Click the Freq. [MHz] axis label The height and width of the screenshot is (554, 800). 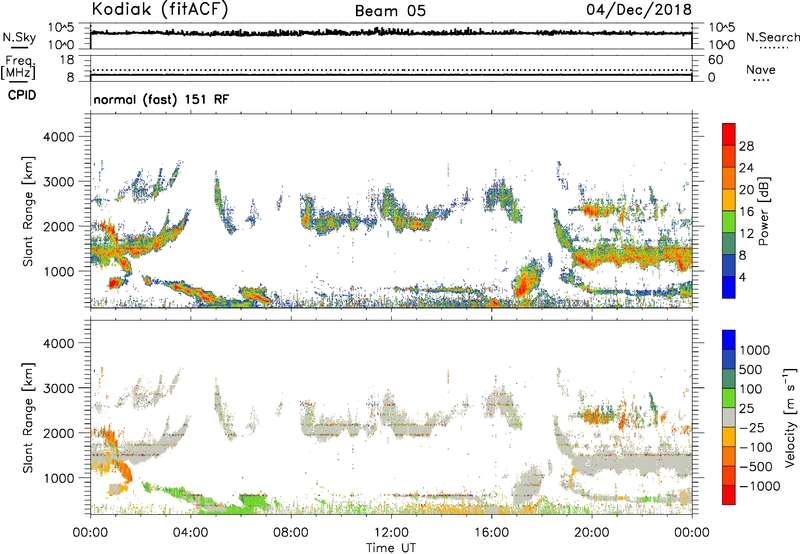click(x=18, y=67)
